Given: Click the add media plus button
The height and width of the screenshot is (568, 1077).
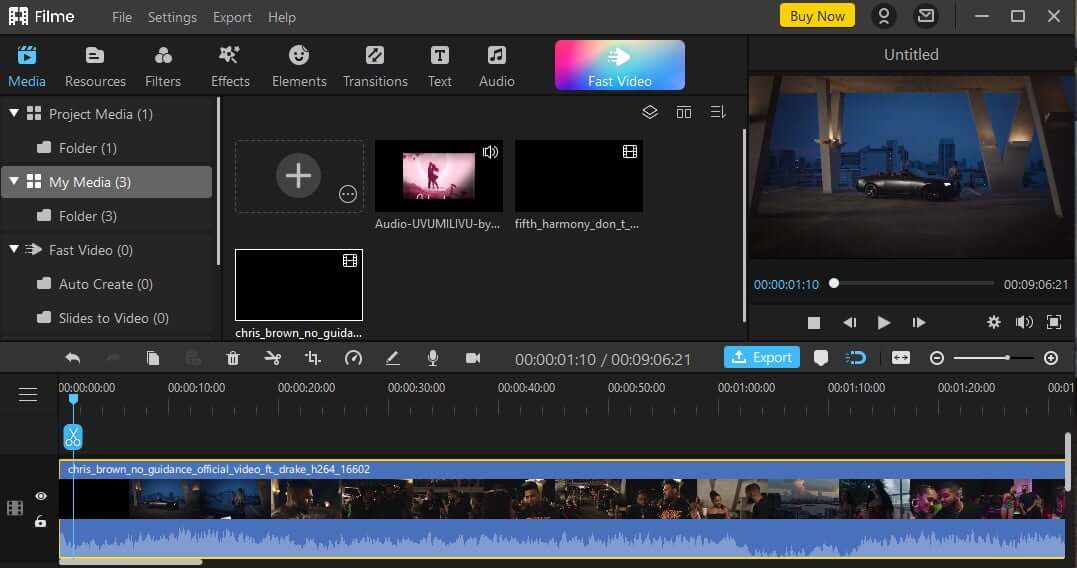Looking at the screenshot, I should pos(298,176).
